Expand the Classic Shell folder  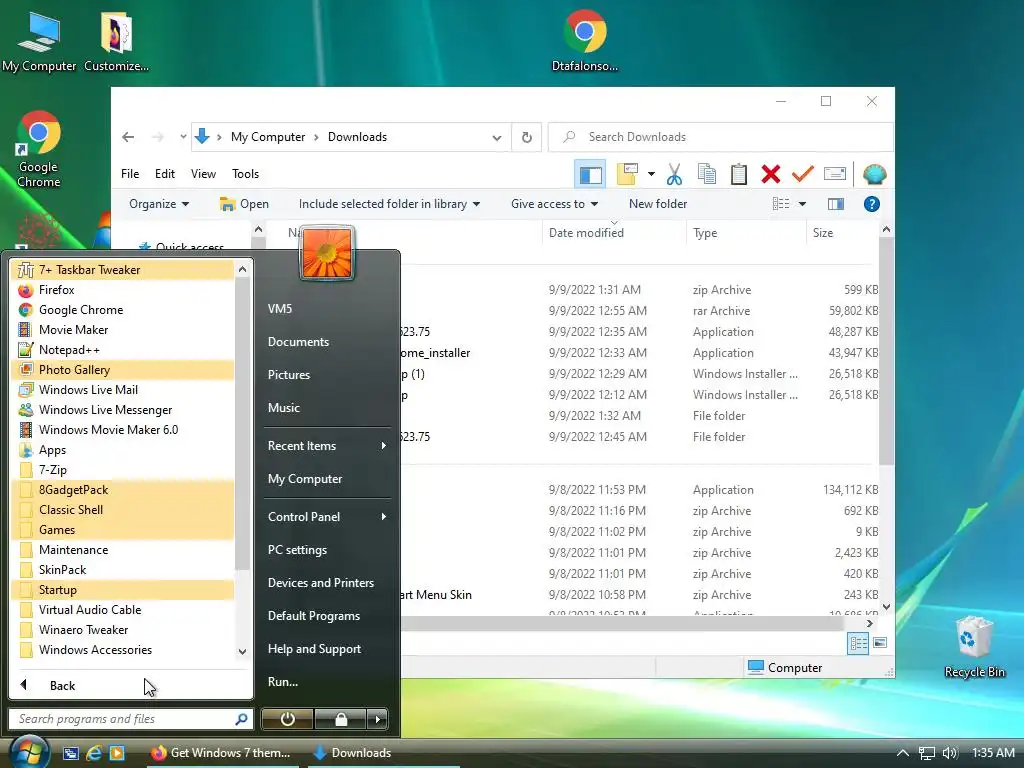click(x=123, y=510)
